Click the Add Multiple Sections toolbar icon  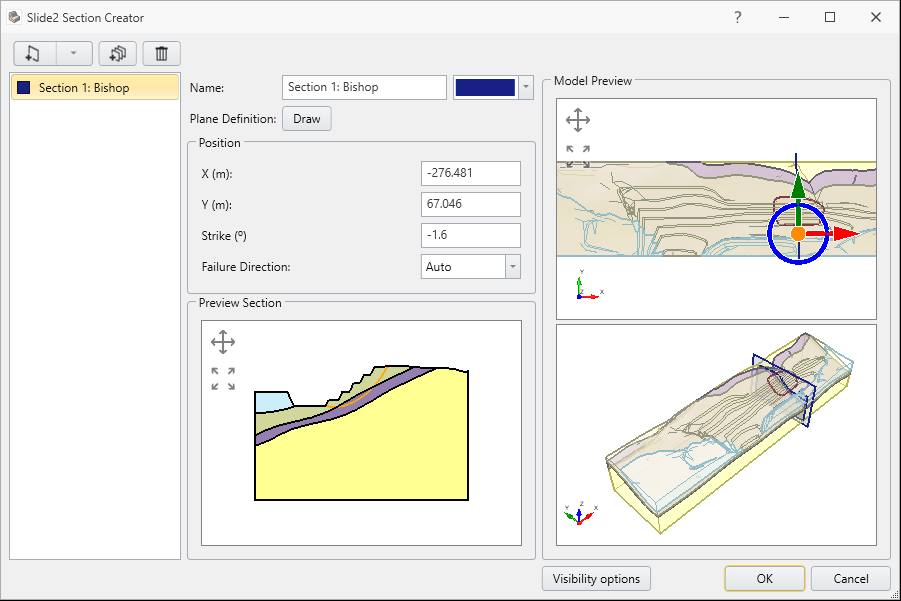coord(117,53)
